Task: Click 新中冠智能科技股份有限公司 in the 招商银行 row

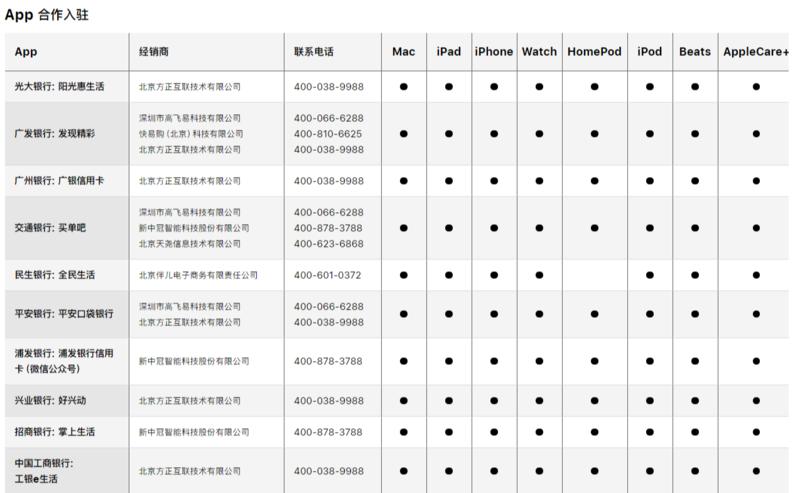Action: pos(194,432)
